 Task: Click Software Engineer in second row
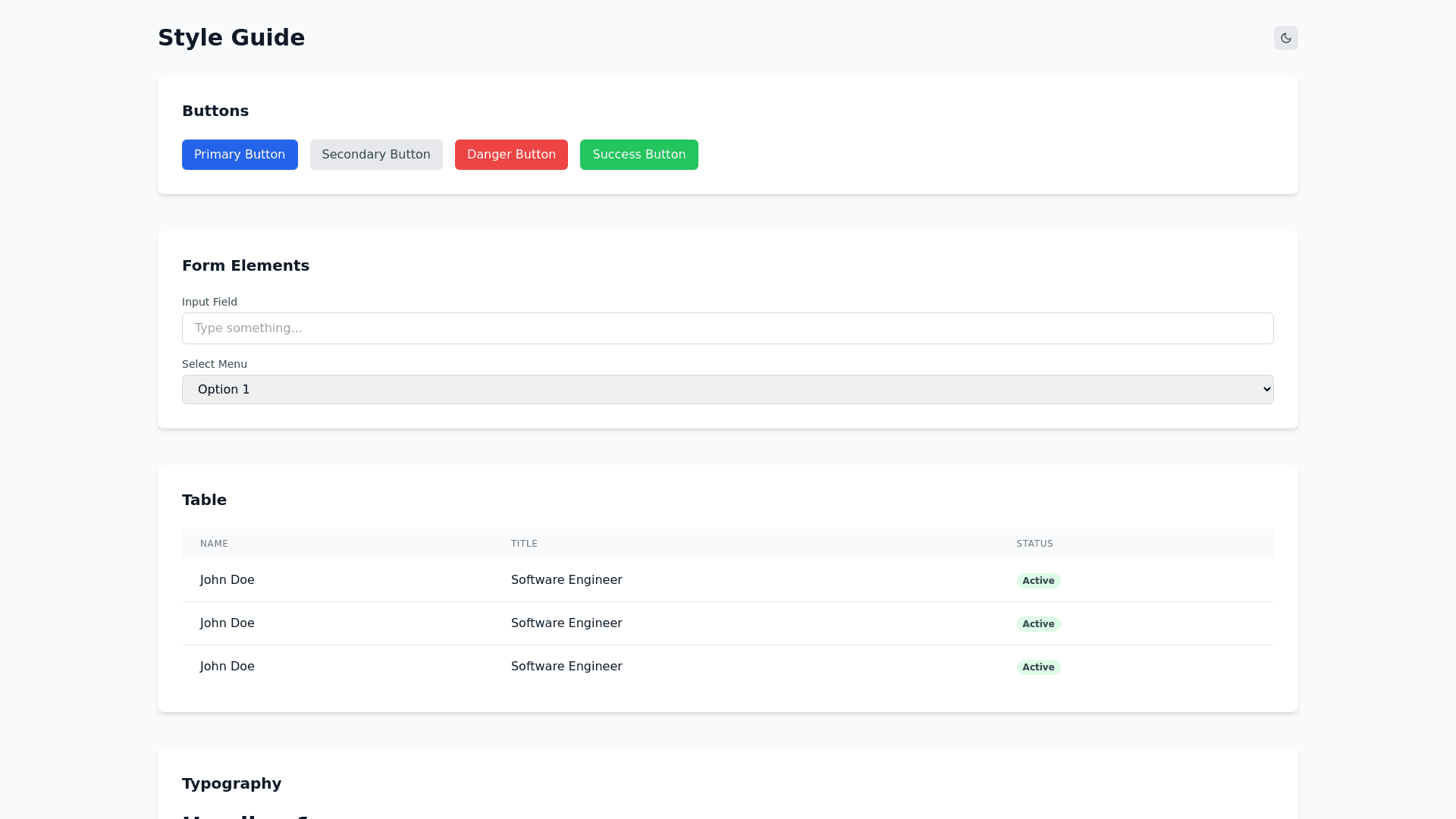click(566, 623)
